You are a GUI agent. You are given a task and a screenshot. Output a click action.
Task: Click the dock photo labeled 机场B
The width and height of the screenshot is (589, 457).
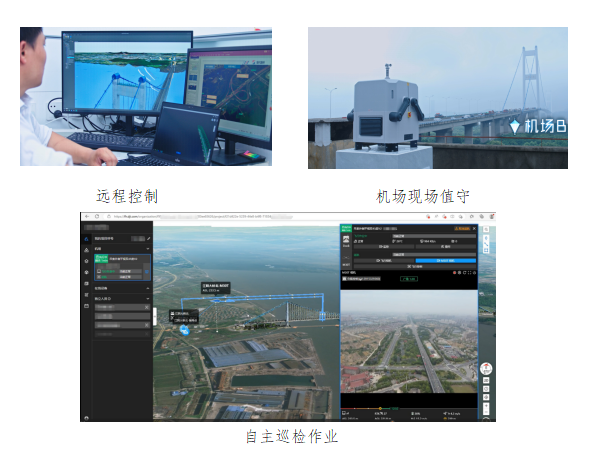[438, 98]
